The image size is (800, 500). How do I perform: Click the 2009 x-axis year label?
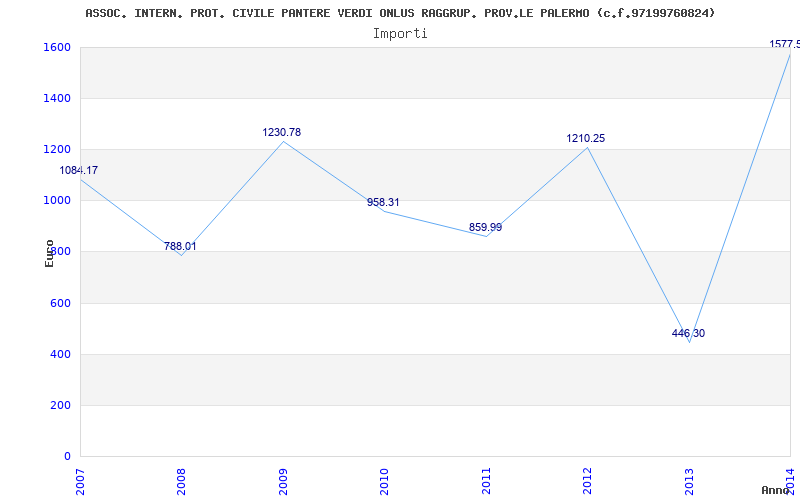coord(283,482)
